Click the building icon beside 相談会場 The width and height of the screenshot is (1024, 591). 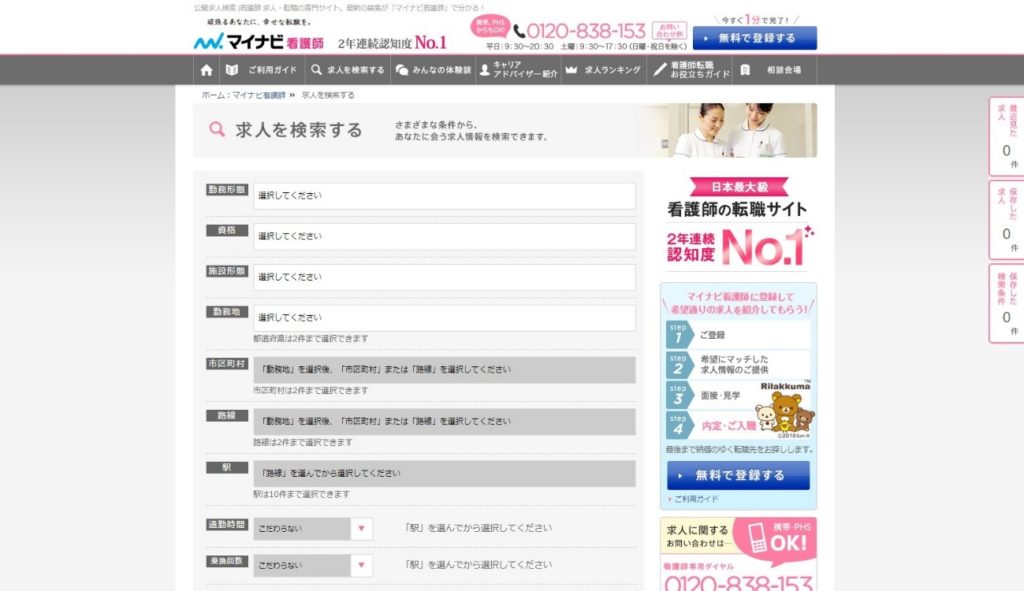pyautogui.click(x=745, y=70)
